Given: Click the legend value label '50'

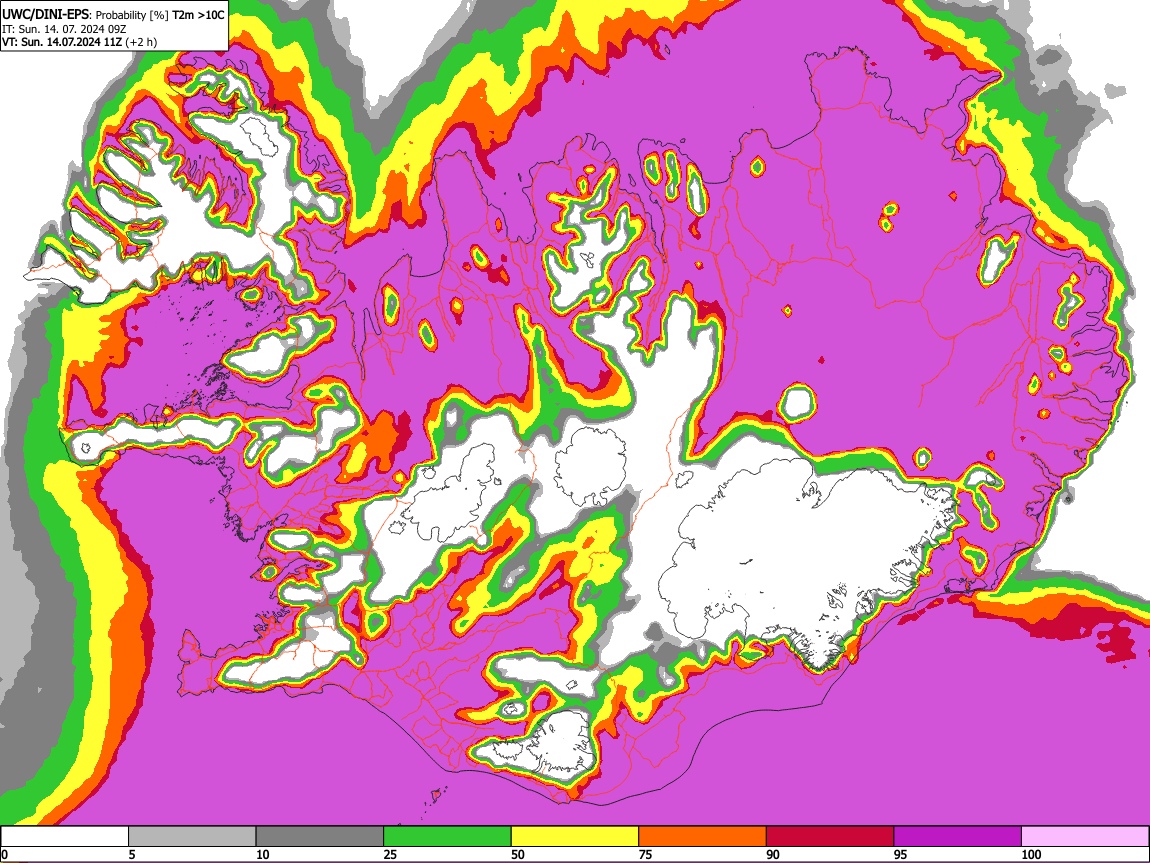Looking at the screenshot, I should click(518, 854).
